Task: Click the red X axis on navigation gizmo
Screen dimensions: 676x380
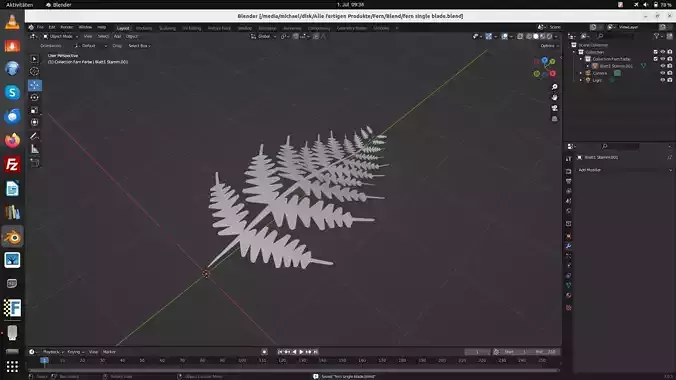Action: [552, 74]
